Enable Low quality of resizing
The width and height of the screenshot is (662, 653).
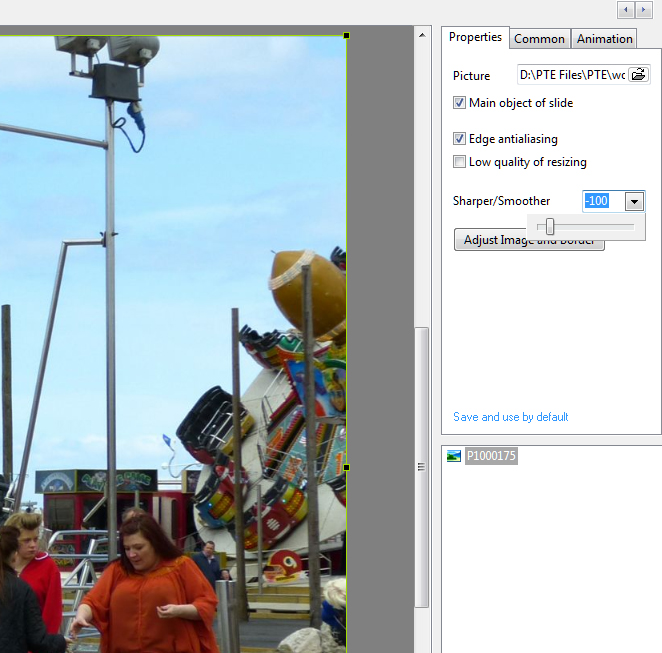pos(460,162)
